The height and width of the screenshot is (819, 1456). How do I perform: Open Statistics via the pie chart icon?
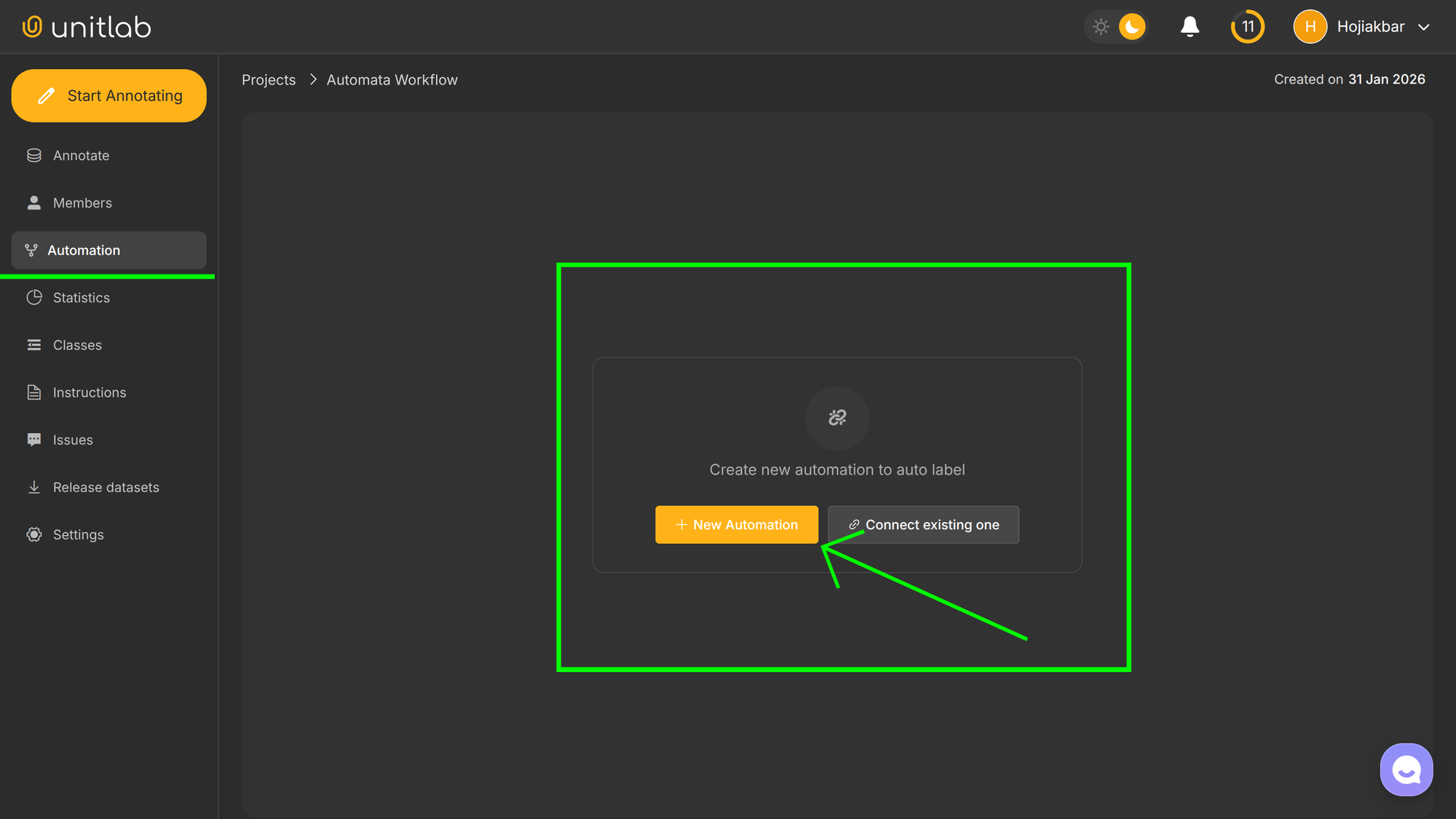[33, 297]
